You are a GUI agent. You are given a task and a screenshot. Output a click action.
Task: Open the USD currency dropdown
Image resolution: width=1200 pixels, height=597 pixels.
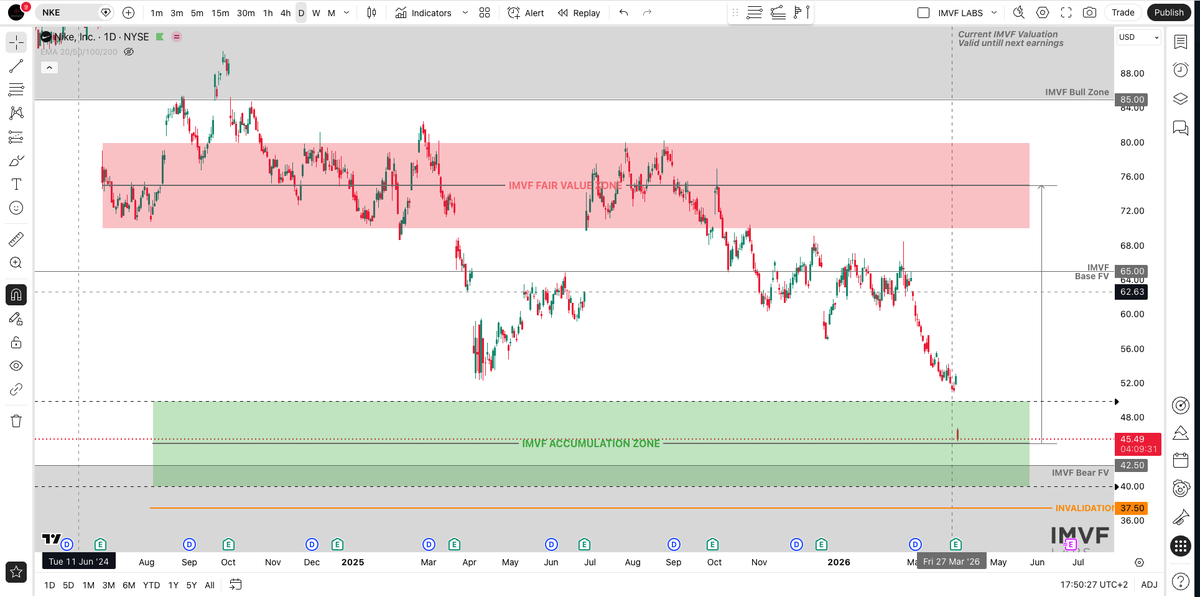coord(1139,37)
